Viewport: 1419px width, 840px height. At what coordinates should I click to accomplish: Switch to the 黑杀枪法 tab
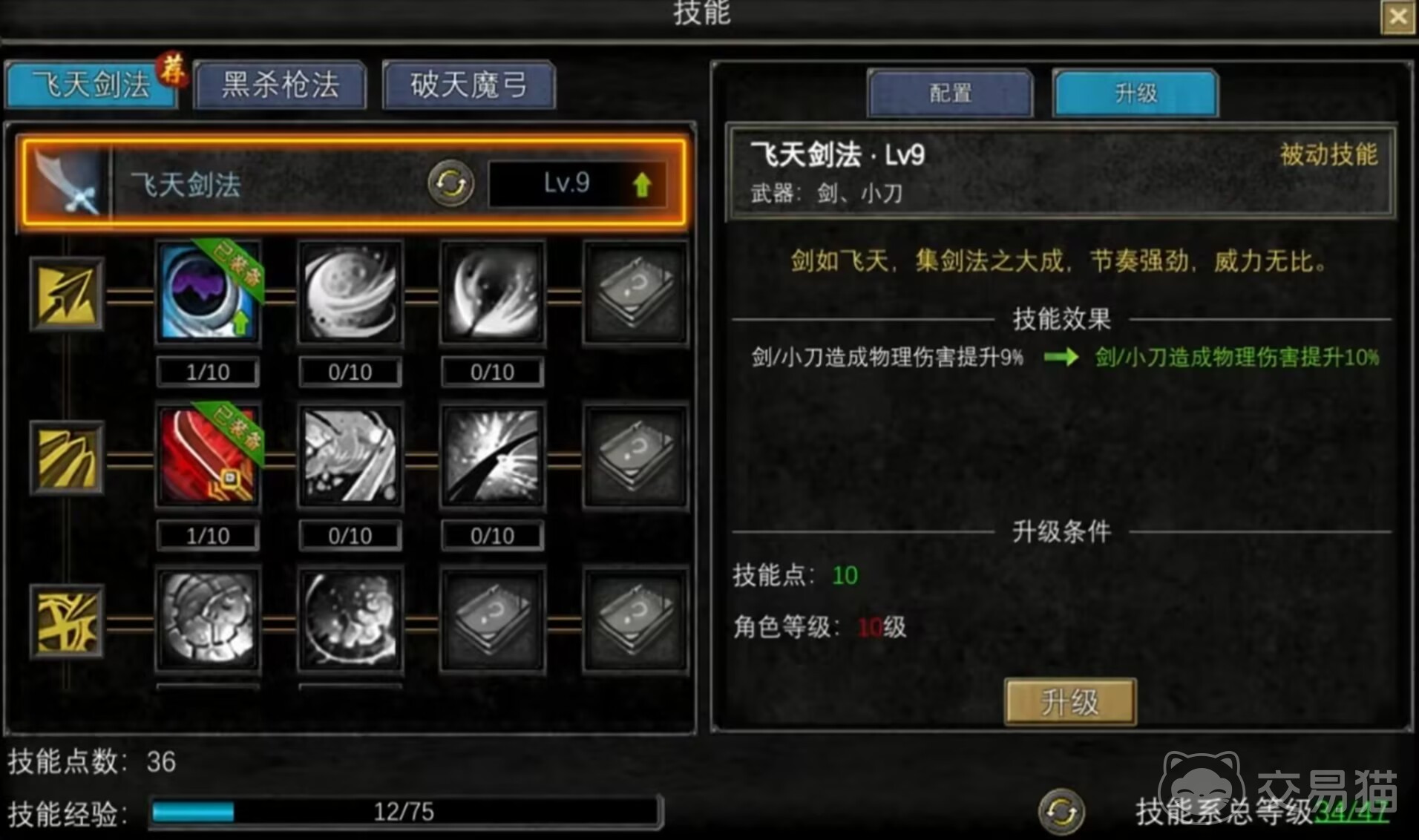click(x=281, y=85)
